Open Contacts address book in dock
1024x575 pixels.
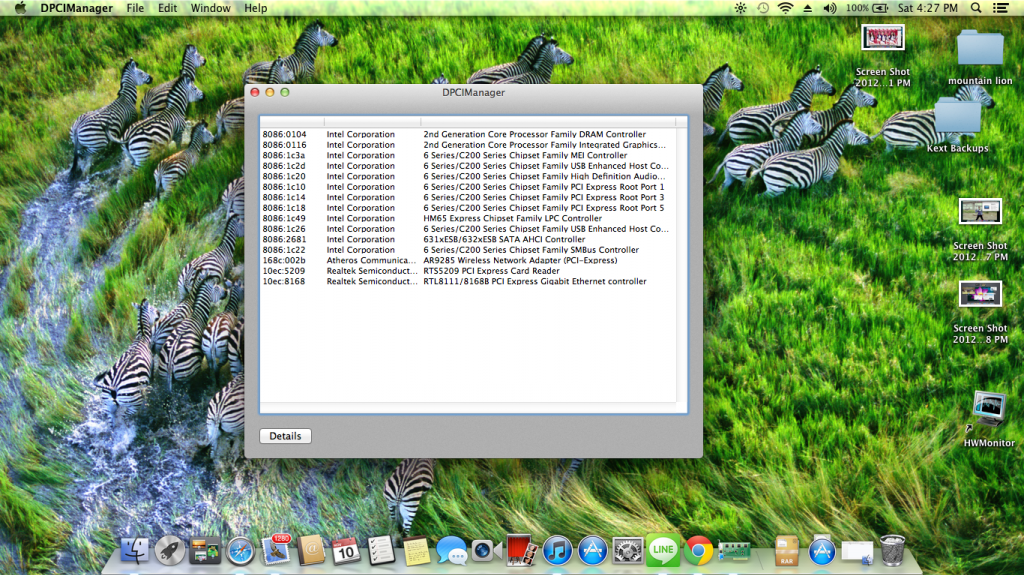pyautogui.click(x=312, y=550)
